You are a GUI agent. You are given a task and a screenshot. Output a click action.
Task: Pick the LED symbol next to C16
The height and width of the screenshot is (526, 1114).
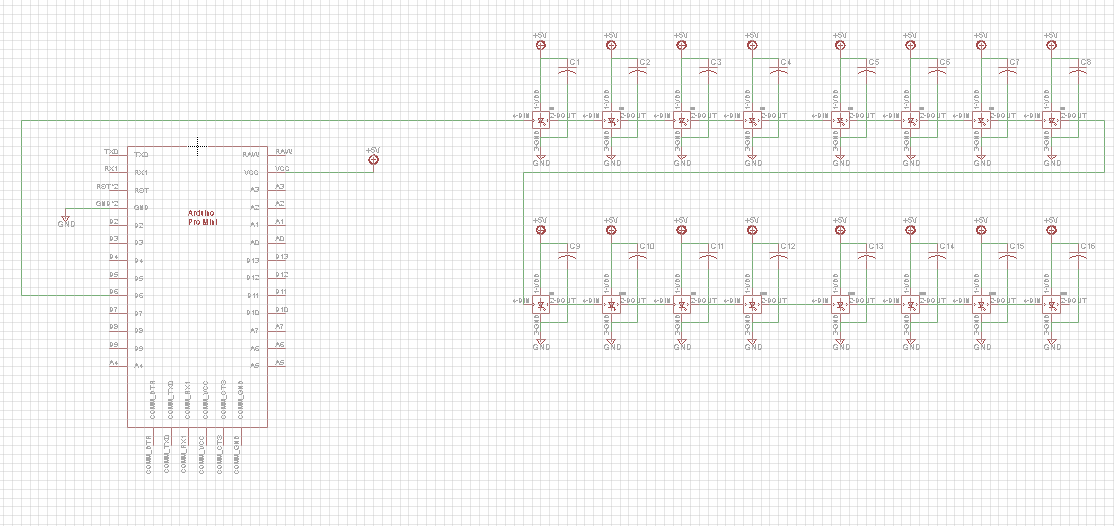click(1052, 306)
